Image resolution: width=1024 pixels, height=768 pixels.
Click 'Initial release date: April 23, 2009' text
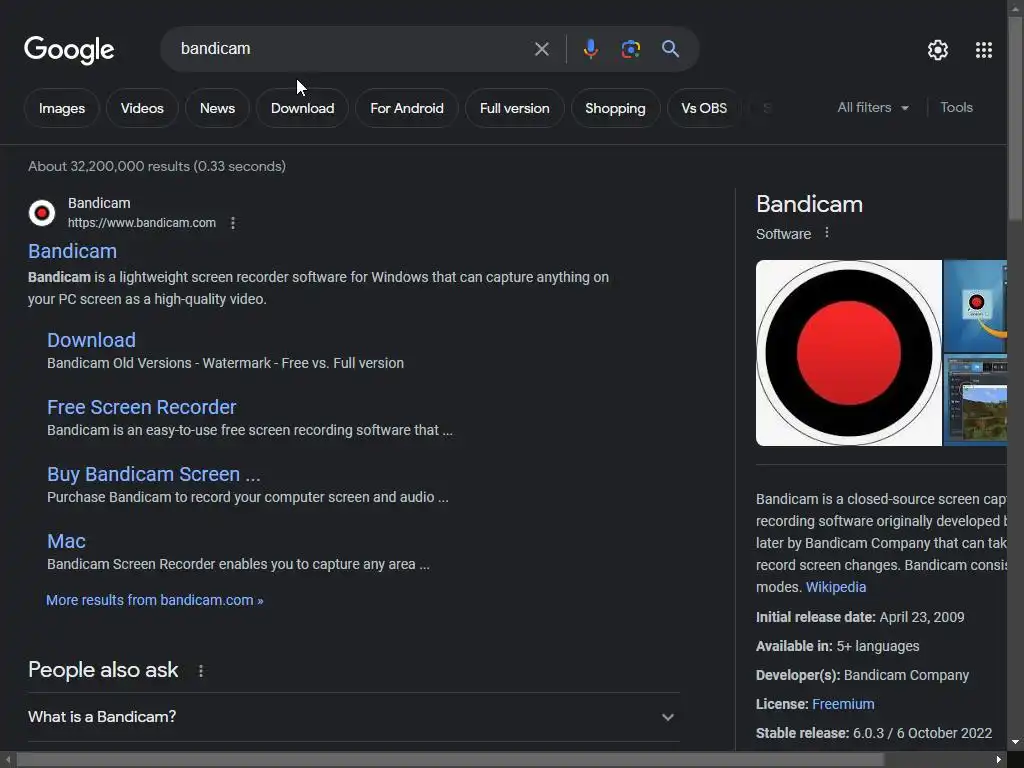[x=860, y=617]
